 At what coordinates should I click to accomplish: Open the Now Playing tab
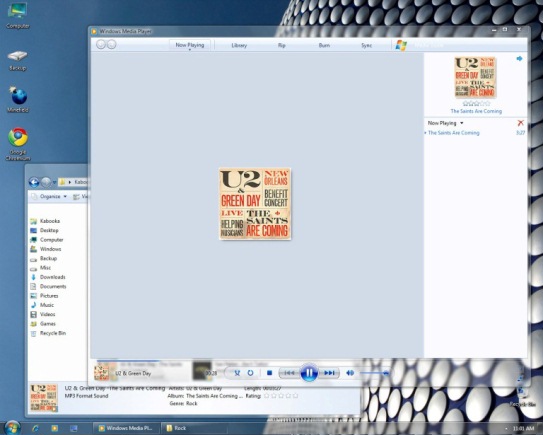point(189,45)
